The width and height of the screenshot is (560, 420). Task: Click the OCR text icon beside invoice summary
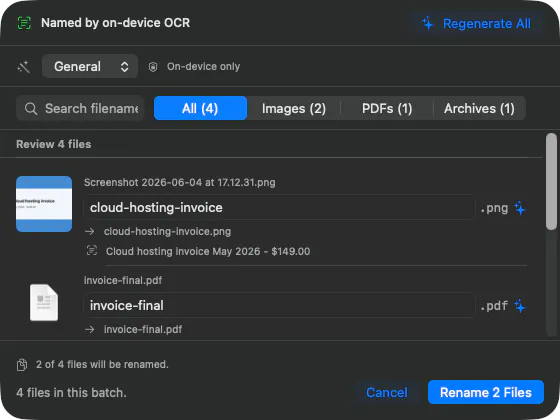tap(92, 250)
